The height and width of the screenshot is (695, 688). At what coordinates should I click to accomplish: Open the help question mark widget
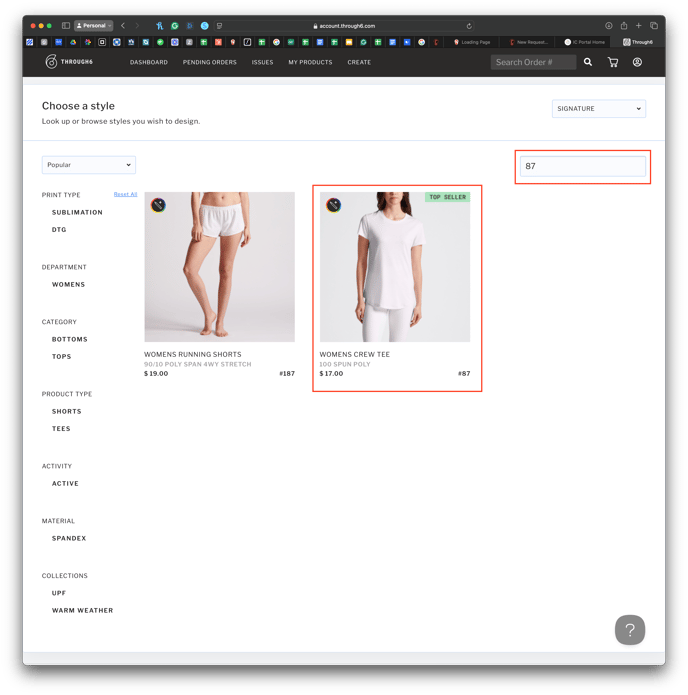[x=629, y=630]
